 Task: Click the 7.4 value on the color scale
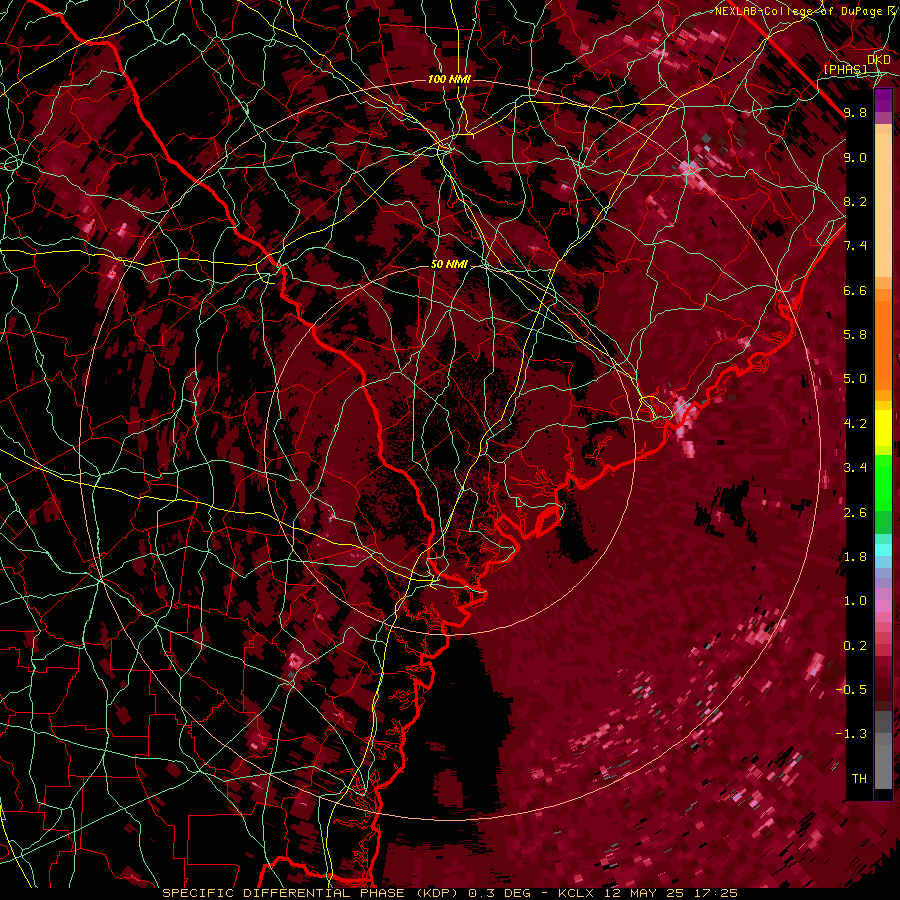pos(855,246)
